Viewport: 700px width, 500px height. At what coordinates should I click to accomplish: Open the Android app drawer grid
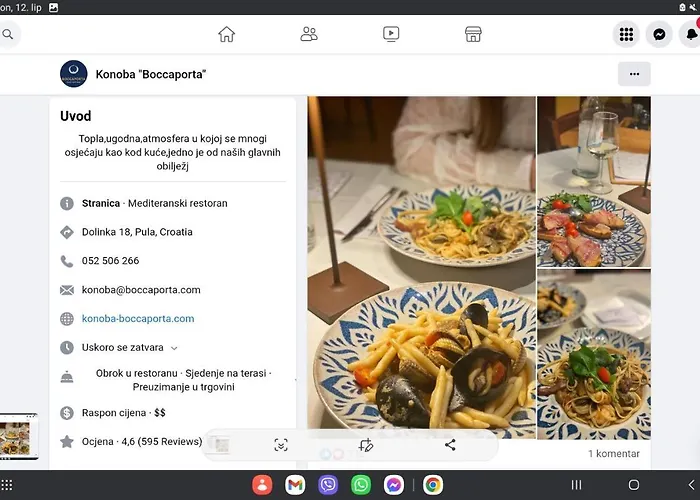pyautogui.click(x=8, y=485)
